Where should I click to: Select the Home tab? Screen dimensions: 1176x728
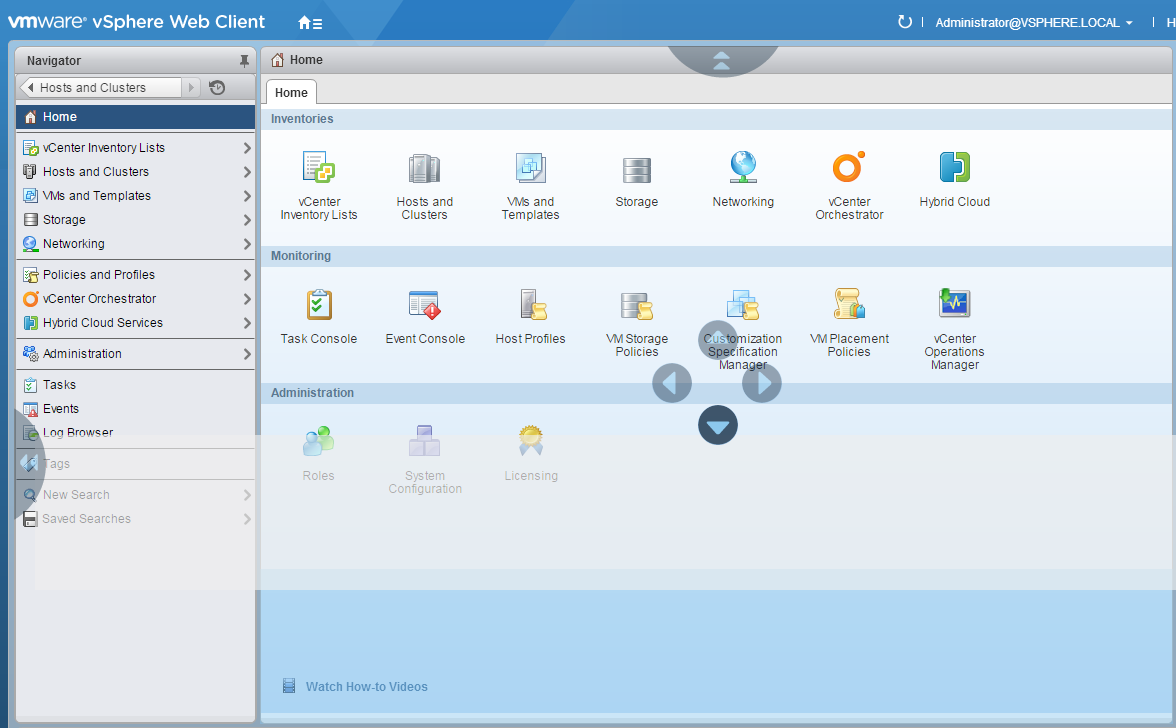(291, 93)
